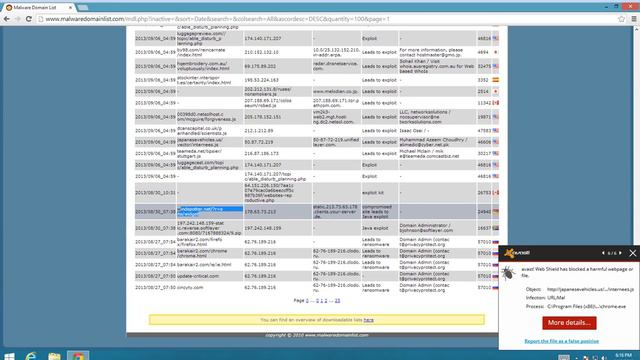Click the page scrollbar up arrow

click(636, 29)
